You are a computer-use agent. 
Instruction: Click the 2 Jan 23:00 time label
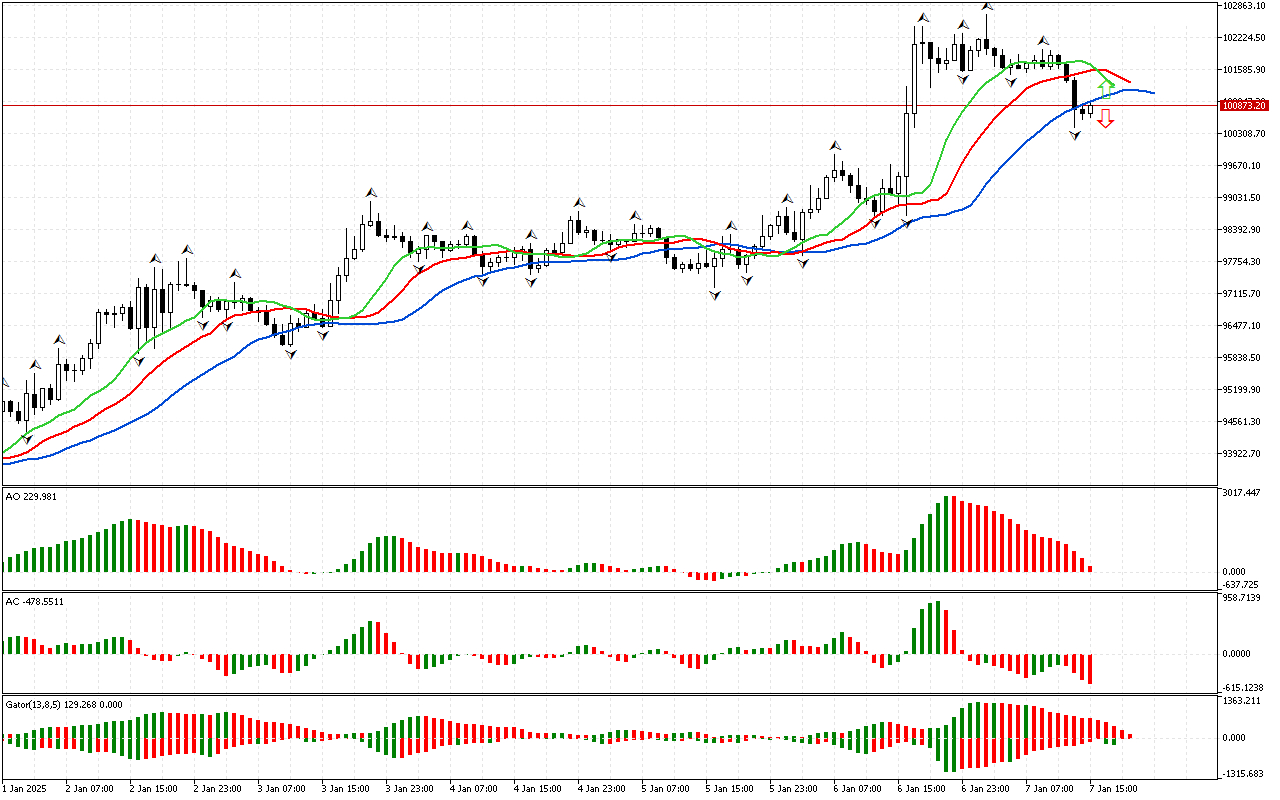coord(216,788)
